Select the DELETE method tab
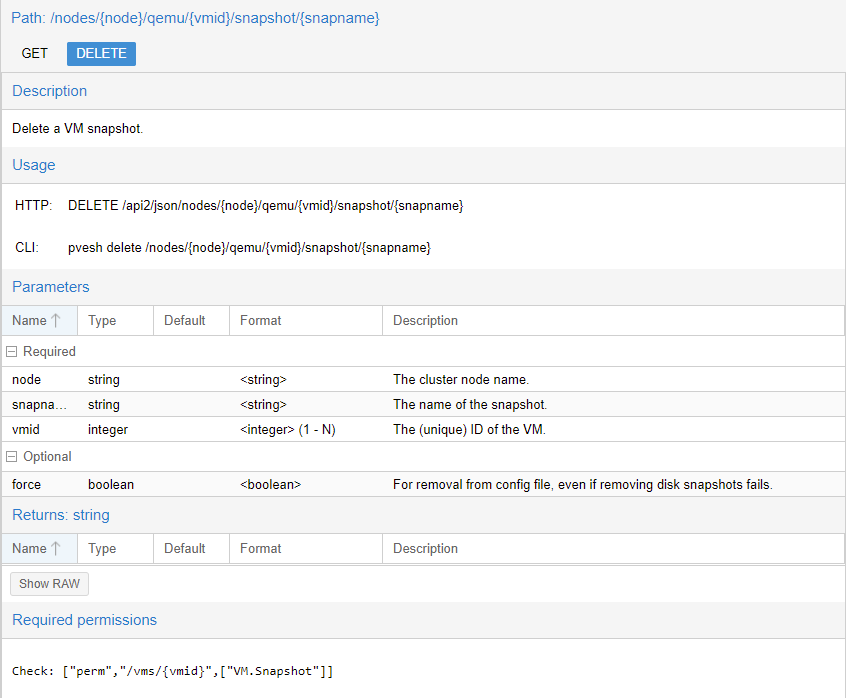 (101, 53)
